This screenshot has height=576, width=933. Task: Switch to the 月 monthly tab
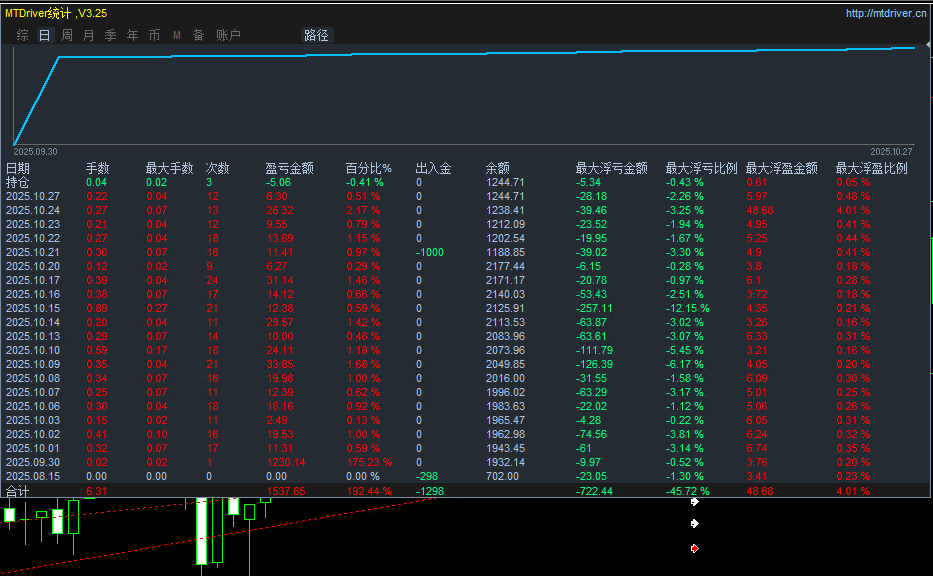point(89,36)
